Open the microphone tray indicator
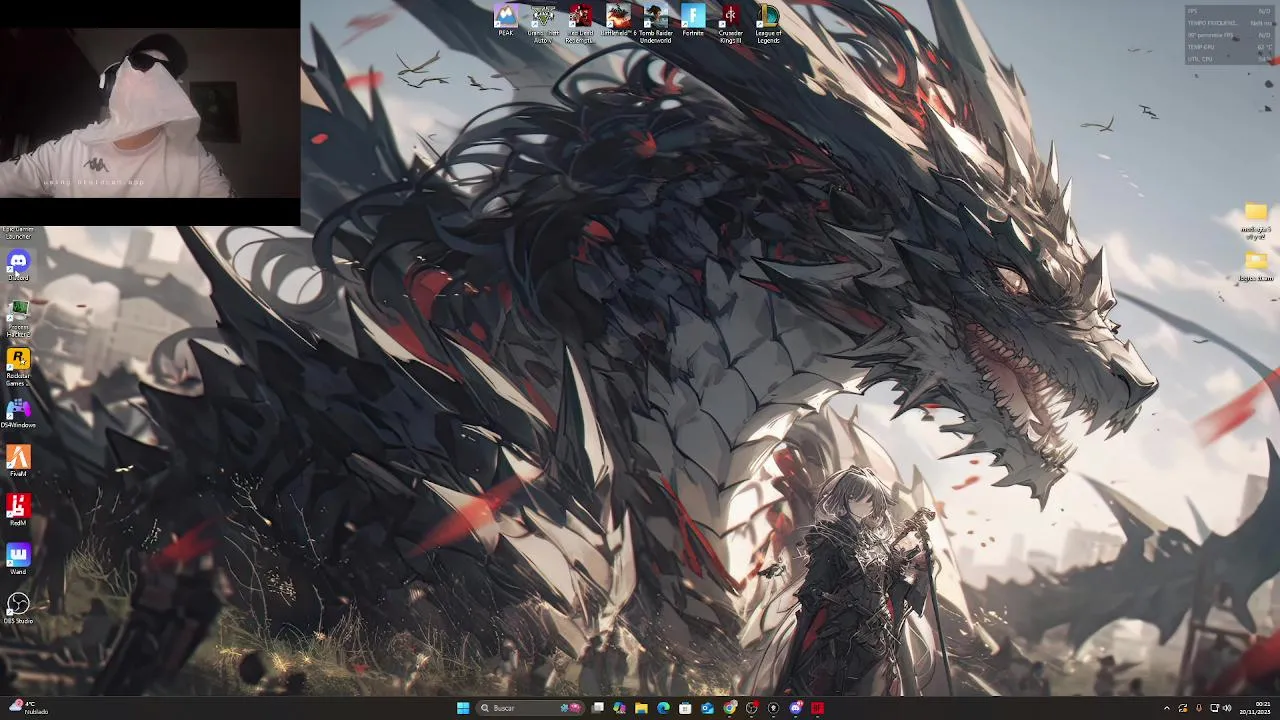The image size is (1280, 720). click(1198, 708)
